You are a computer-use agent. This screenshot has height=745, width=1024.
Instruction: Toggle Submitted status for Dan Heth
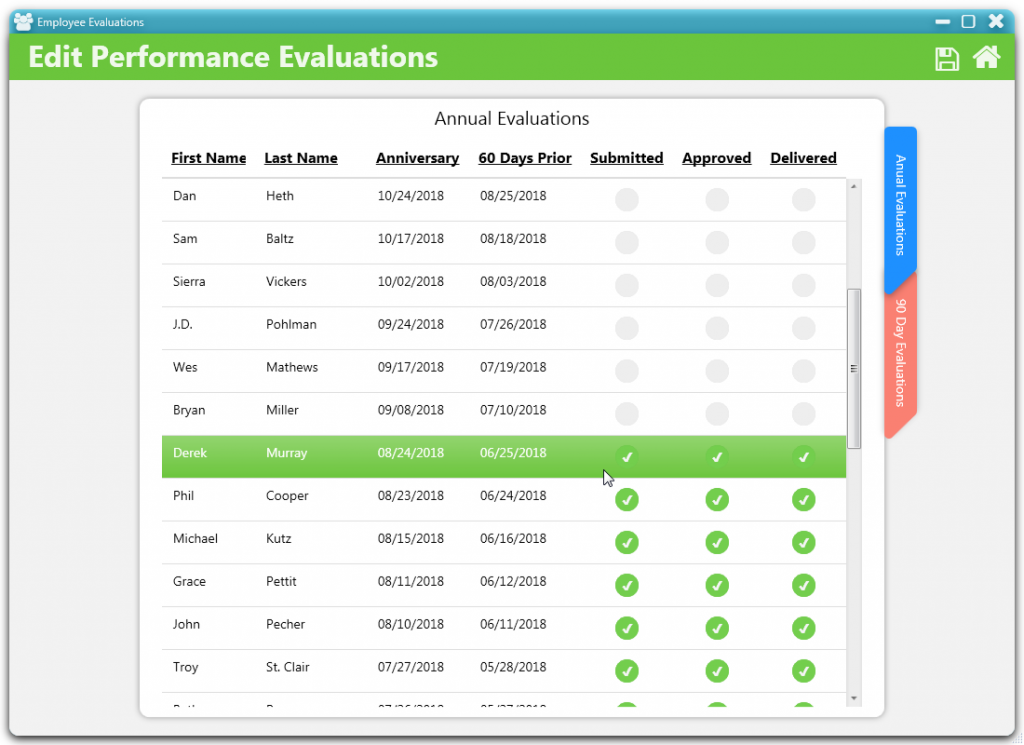click(626, 199)
